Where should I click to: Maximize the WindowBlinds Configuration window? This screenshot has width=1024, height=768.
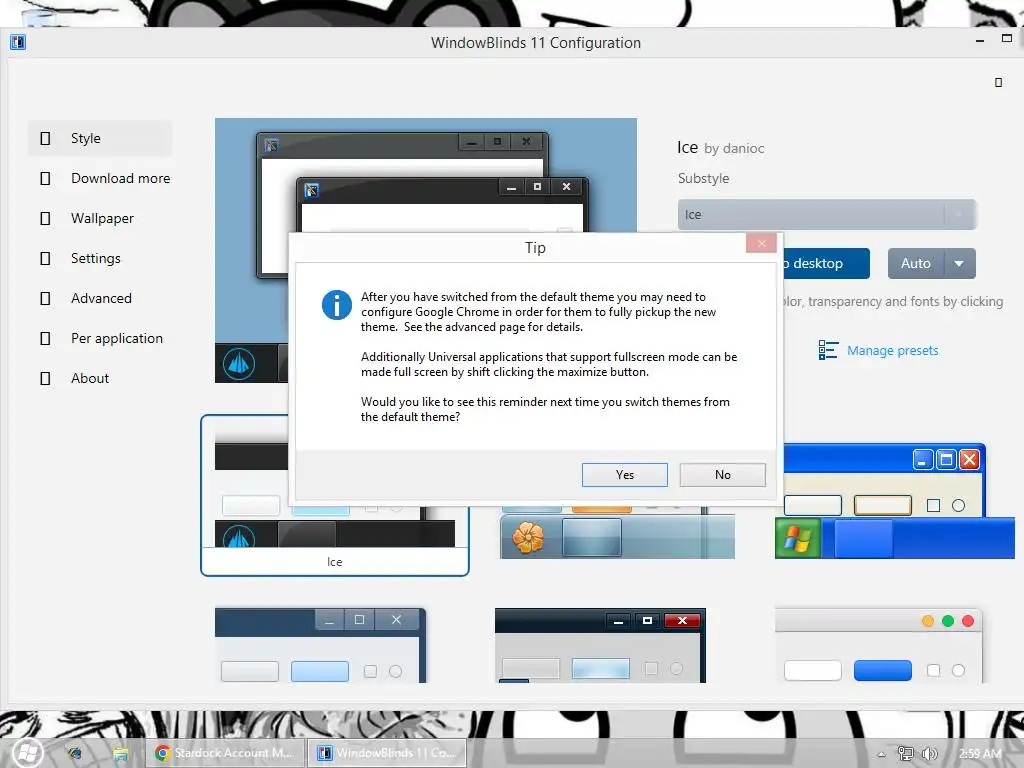point(1007,39)
